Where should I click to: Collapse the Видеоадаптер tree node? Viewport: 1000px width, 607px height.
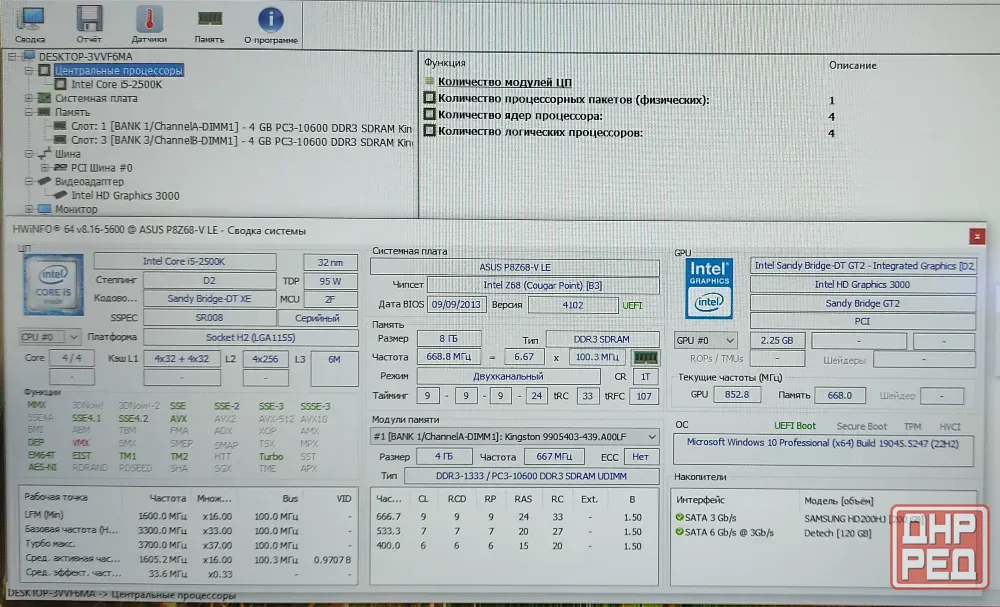tap(29, 182)
